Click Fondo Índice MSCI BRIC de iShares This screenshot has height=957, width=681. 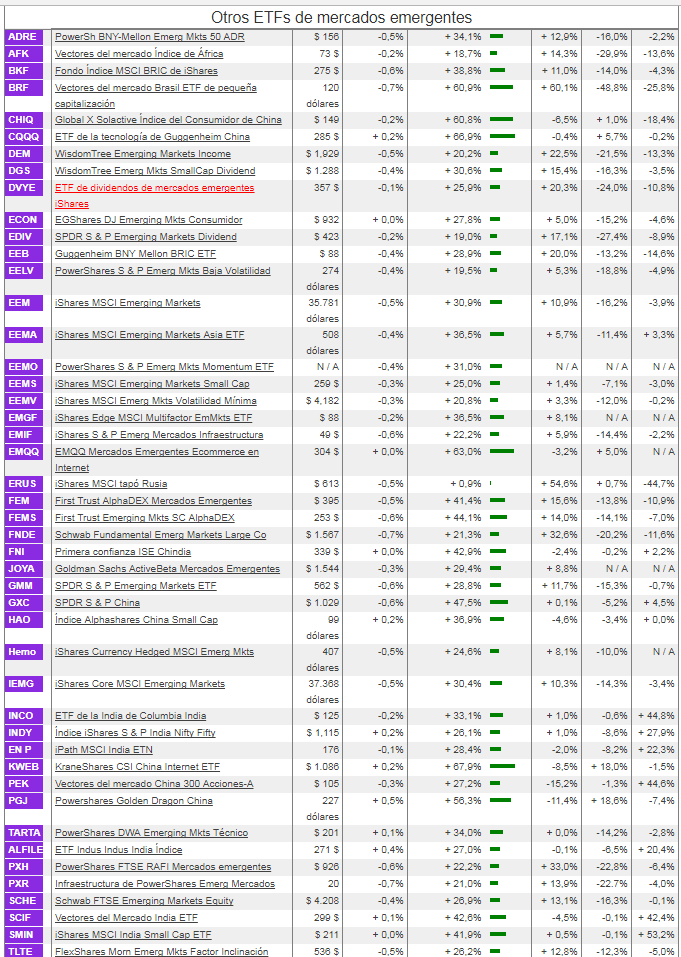pyautogui.click(x=136, y=71)
